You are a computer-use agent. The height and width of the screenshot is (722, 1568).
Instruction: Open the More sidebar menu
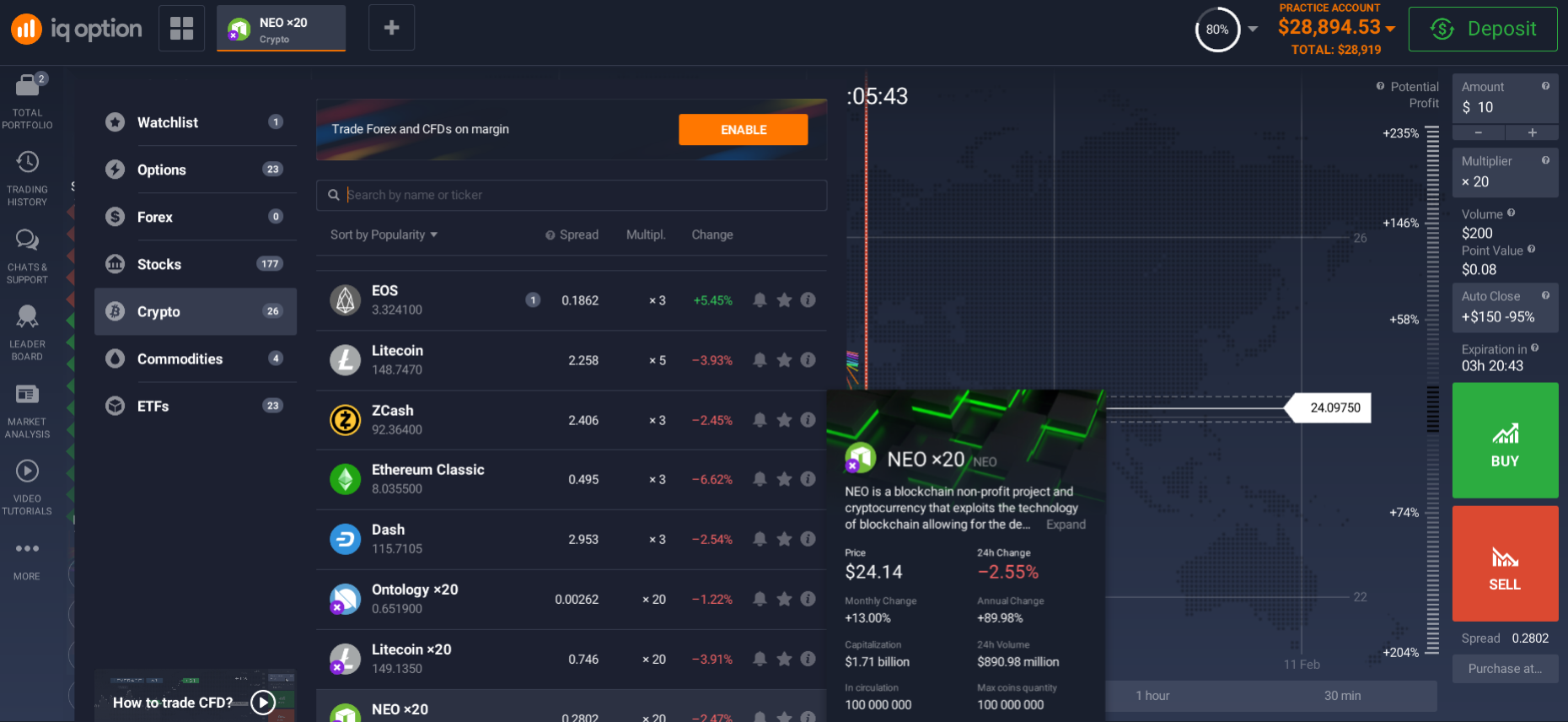[x=27, y=560]
